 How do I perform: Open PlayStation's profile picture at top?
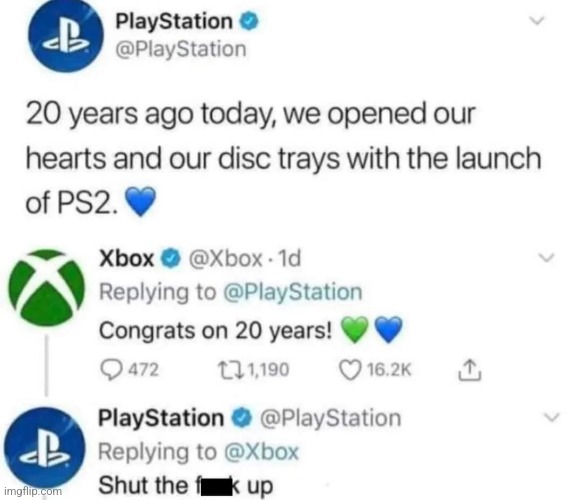pos(66,35)
